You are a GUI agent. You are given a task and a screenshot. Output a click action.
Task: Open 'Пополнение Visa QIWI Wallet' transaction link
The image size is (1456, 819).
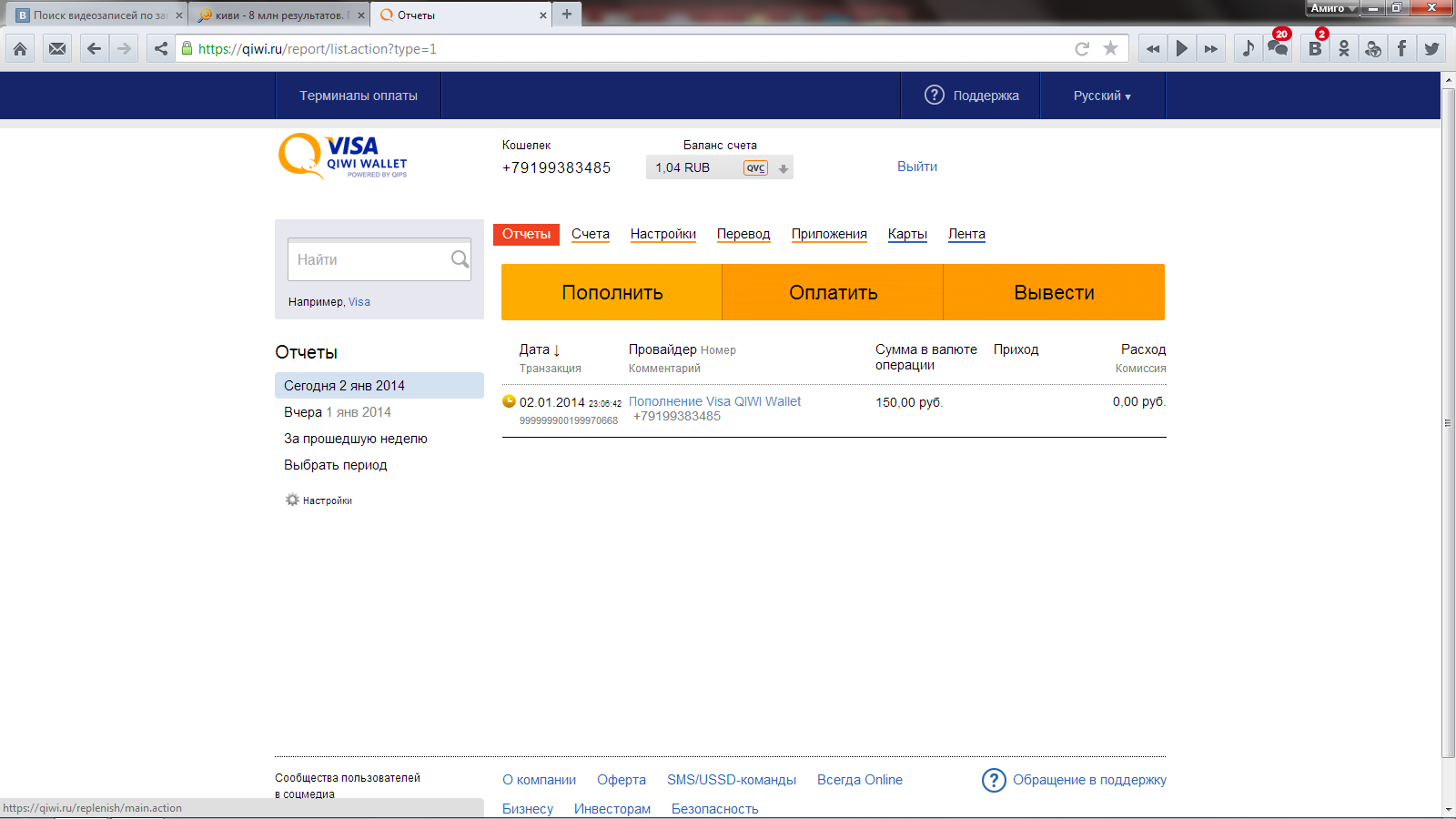714,401
